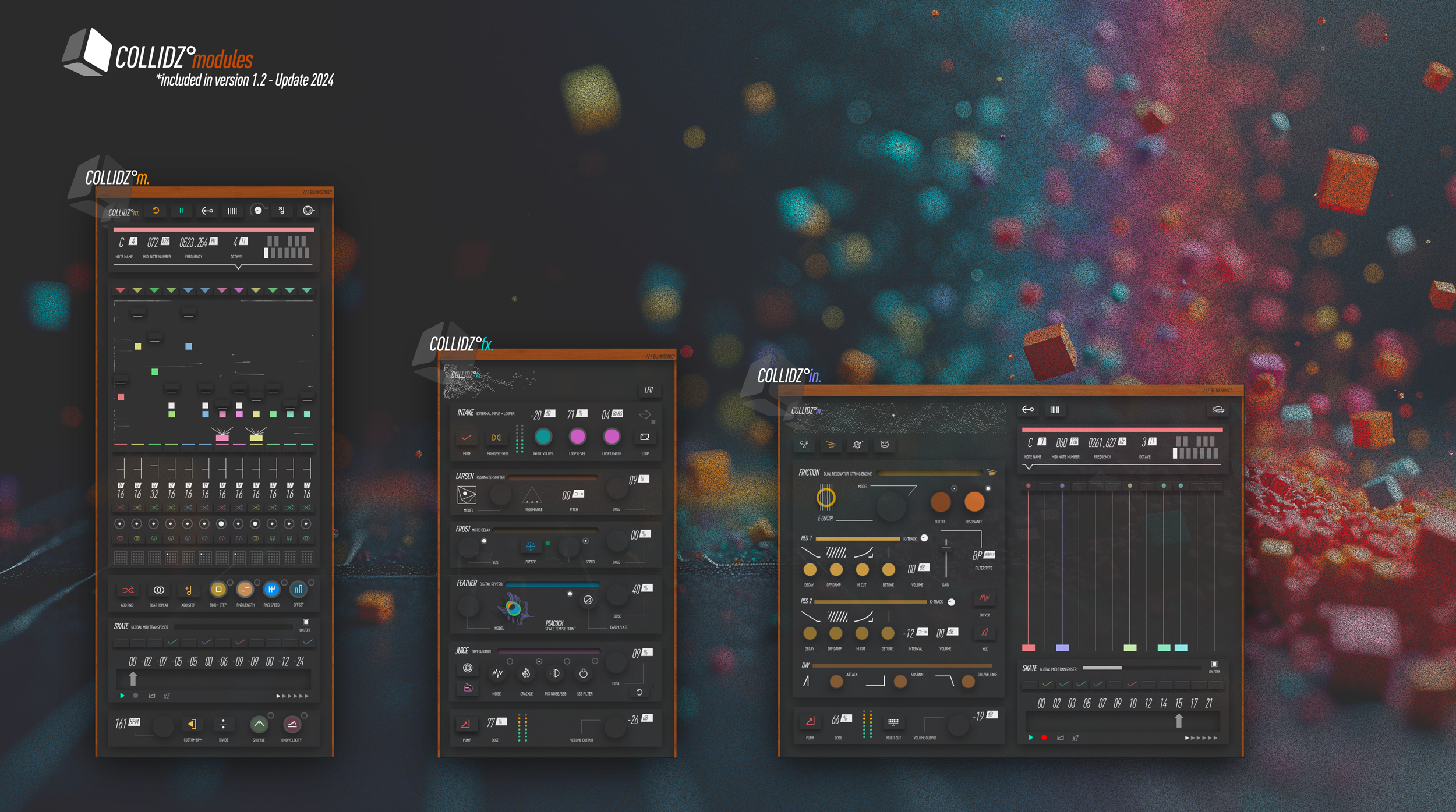Click the Divide button in Collidz m
The image size is (1456, 812).
pyautogui.click(x=223, y=724)
